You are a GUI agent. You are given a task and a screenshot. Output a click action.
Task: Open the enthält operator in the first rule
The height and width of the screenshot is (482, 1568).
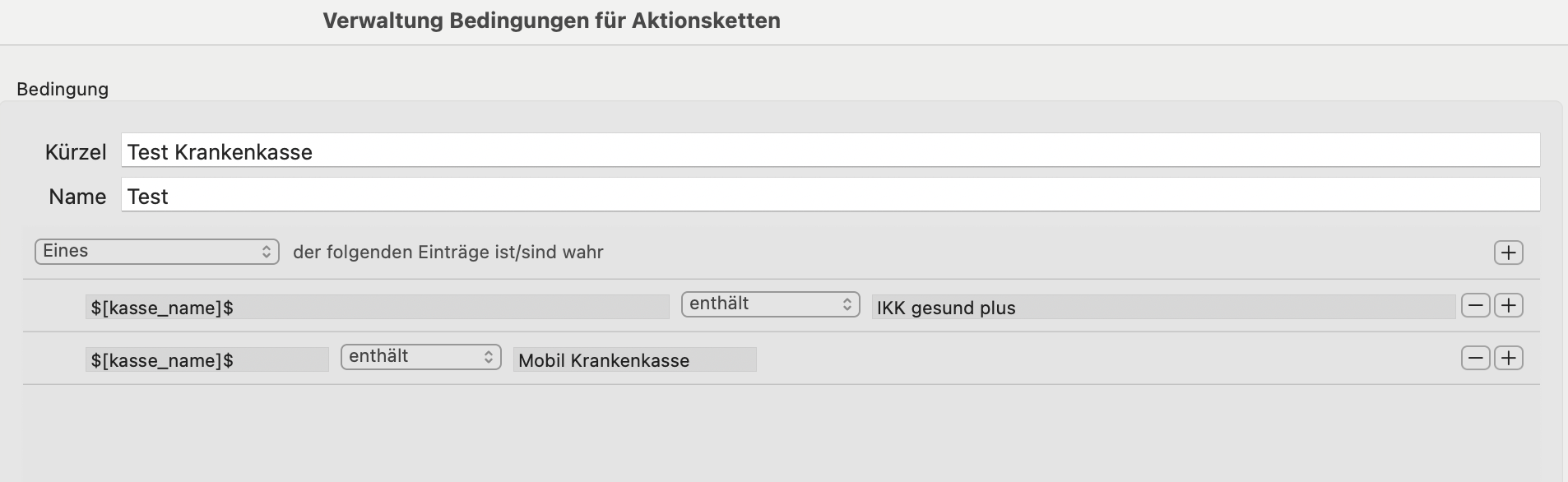coord(770,304)
